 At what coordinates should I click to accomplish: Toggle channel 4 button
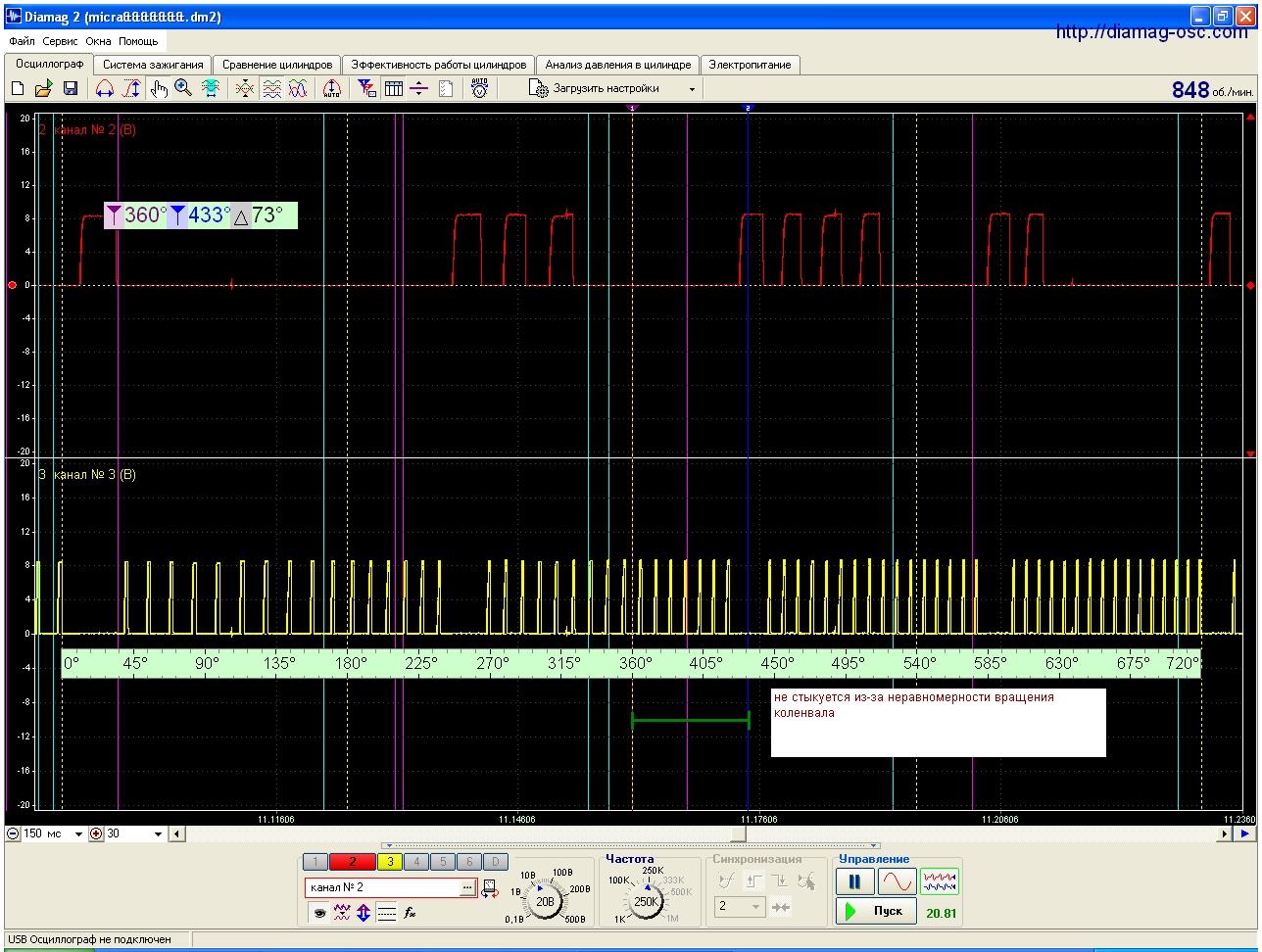(x=415, y=862)
